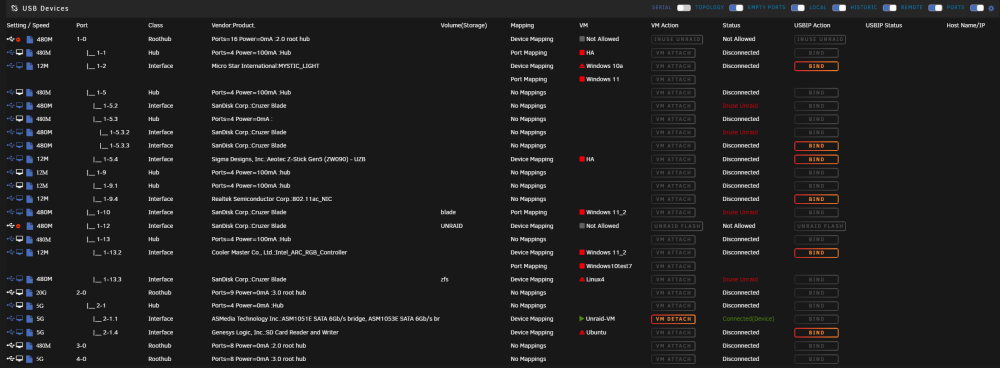Click Micro Star International:MYSTIC_LIGHT text
This screenshot has height=368, width=1000.
coord(265,66)
